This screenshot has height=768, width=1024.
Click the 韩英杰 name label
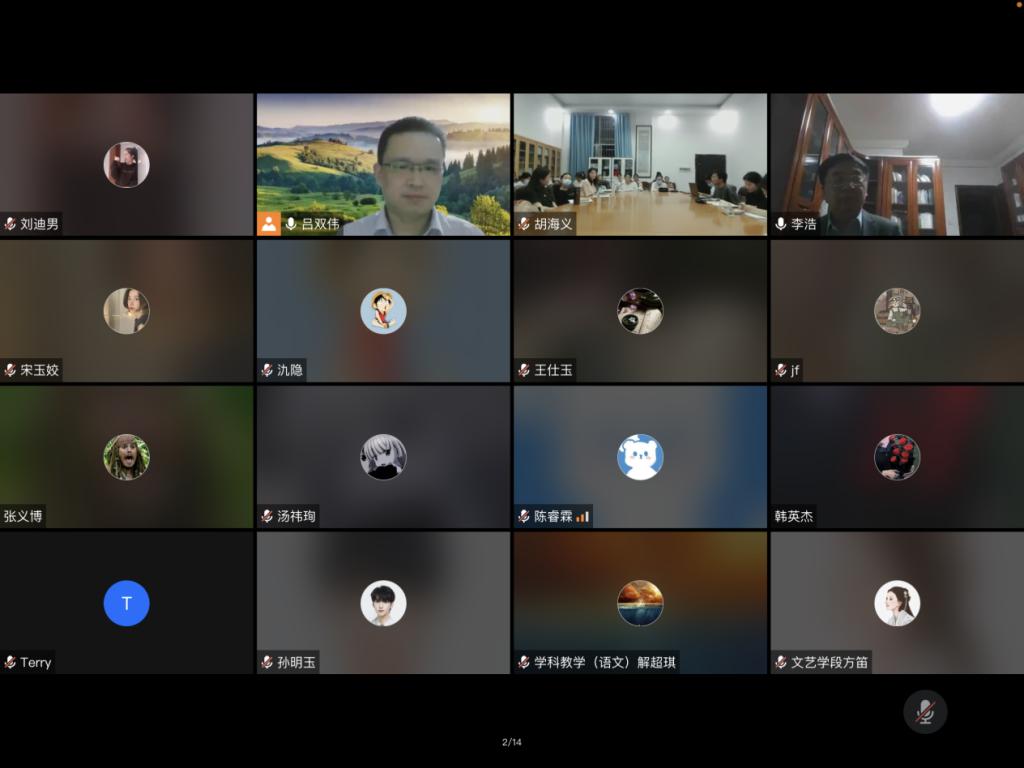pyautogui.click(x=794, y=517)
